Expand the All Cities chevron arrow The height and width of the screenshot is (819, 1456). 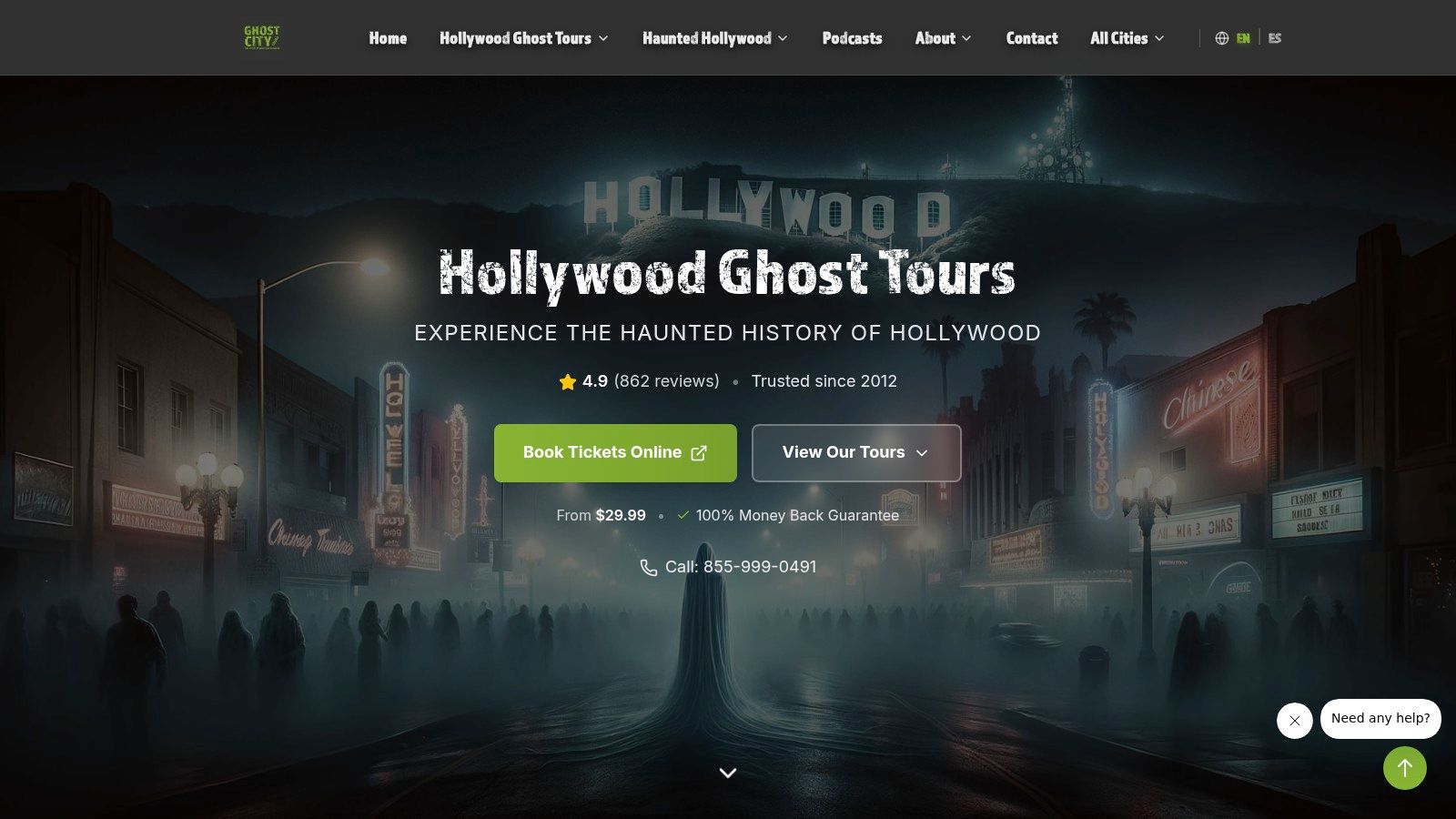[x=1159, y=38]
